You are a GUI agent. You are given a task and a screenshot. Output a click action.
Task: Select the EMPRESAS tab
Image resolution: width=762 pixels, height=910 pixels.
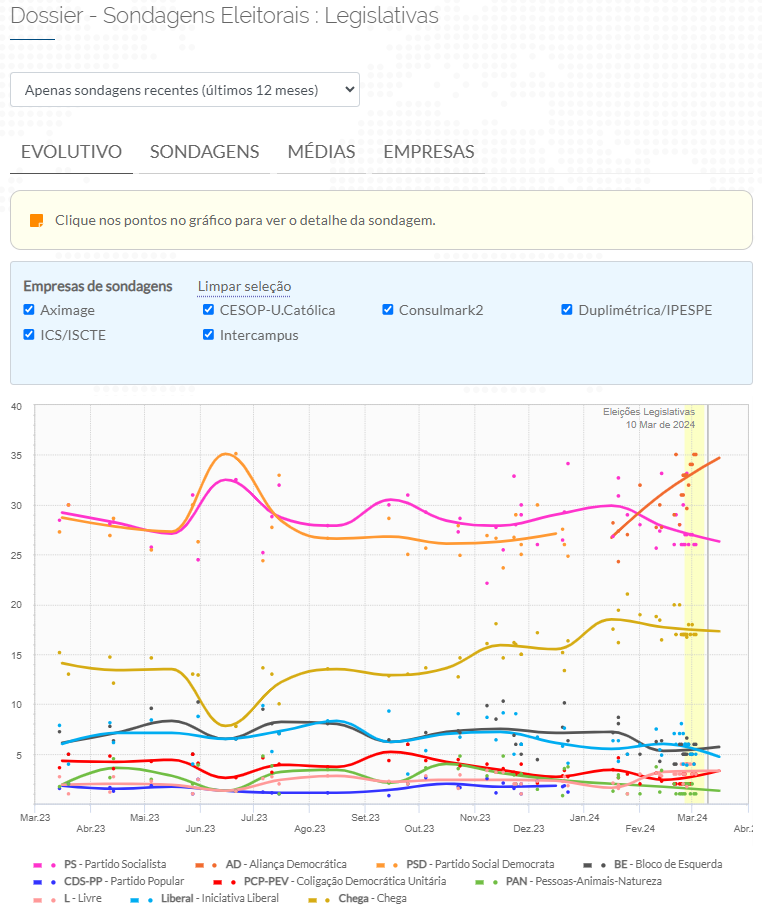[428, 152]
